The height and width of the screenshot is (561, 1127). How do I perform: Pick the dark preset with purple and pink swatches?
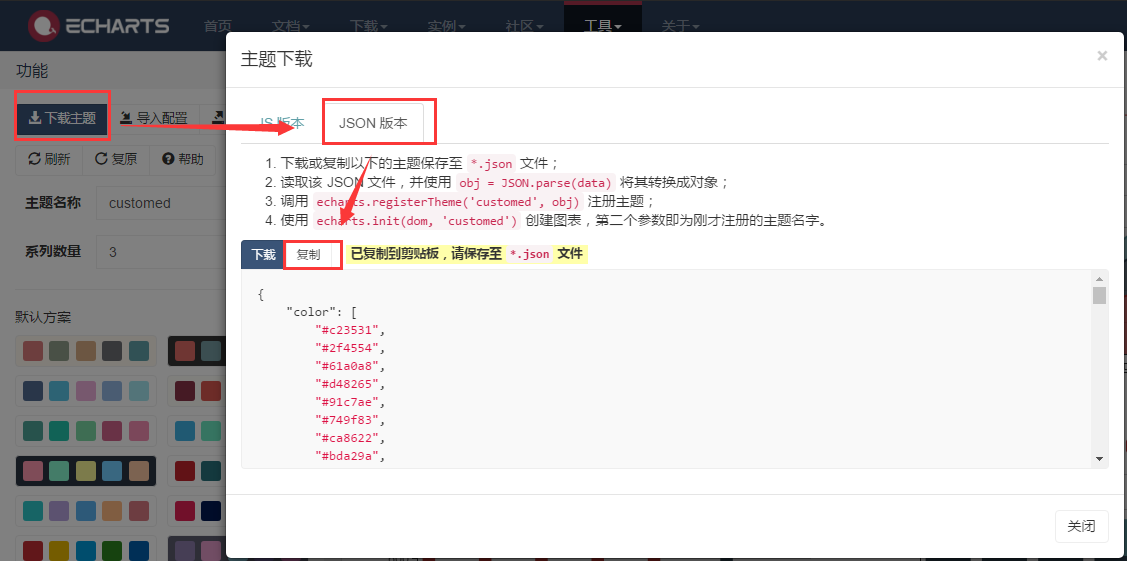tap(197, 550)
